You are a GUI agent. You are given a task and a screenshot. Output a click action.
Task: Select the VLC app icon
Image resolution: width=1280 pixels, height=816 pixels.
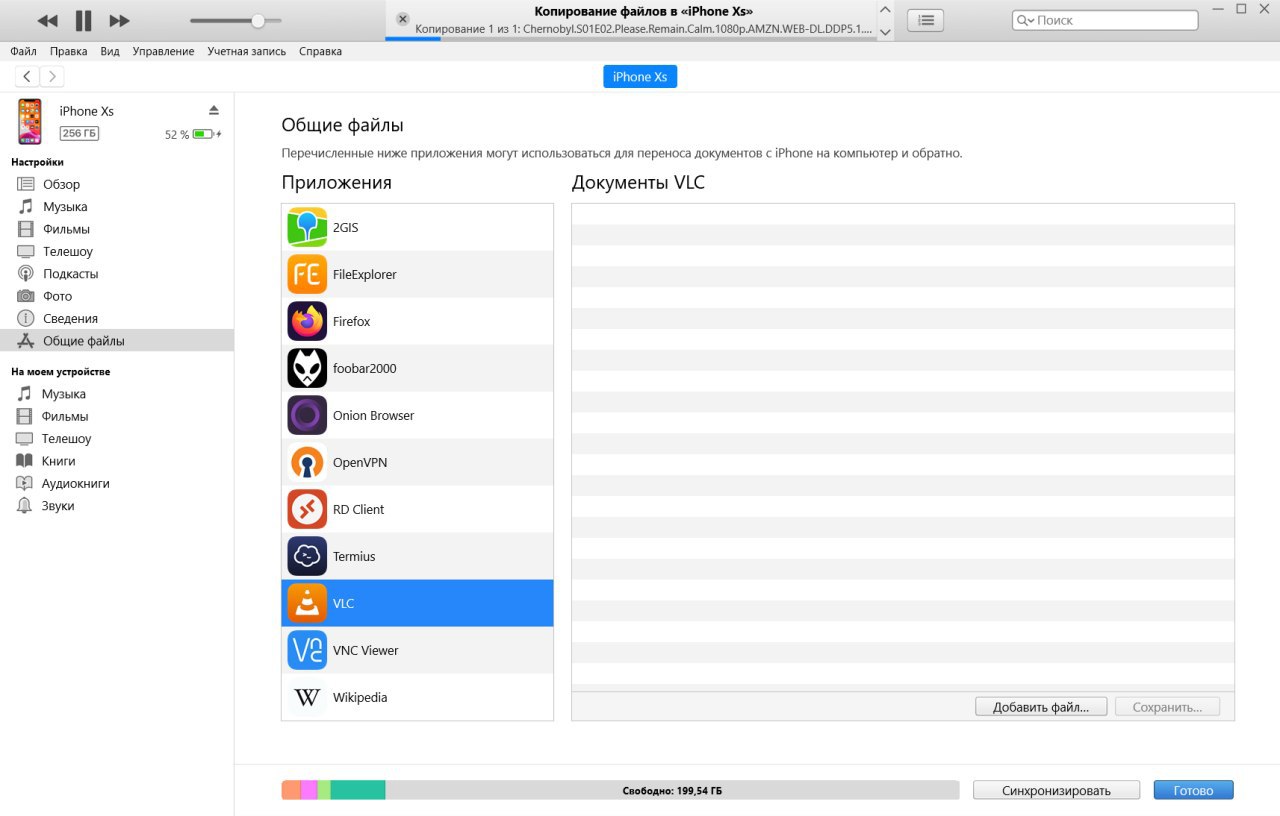coord(307,603)
